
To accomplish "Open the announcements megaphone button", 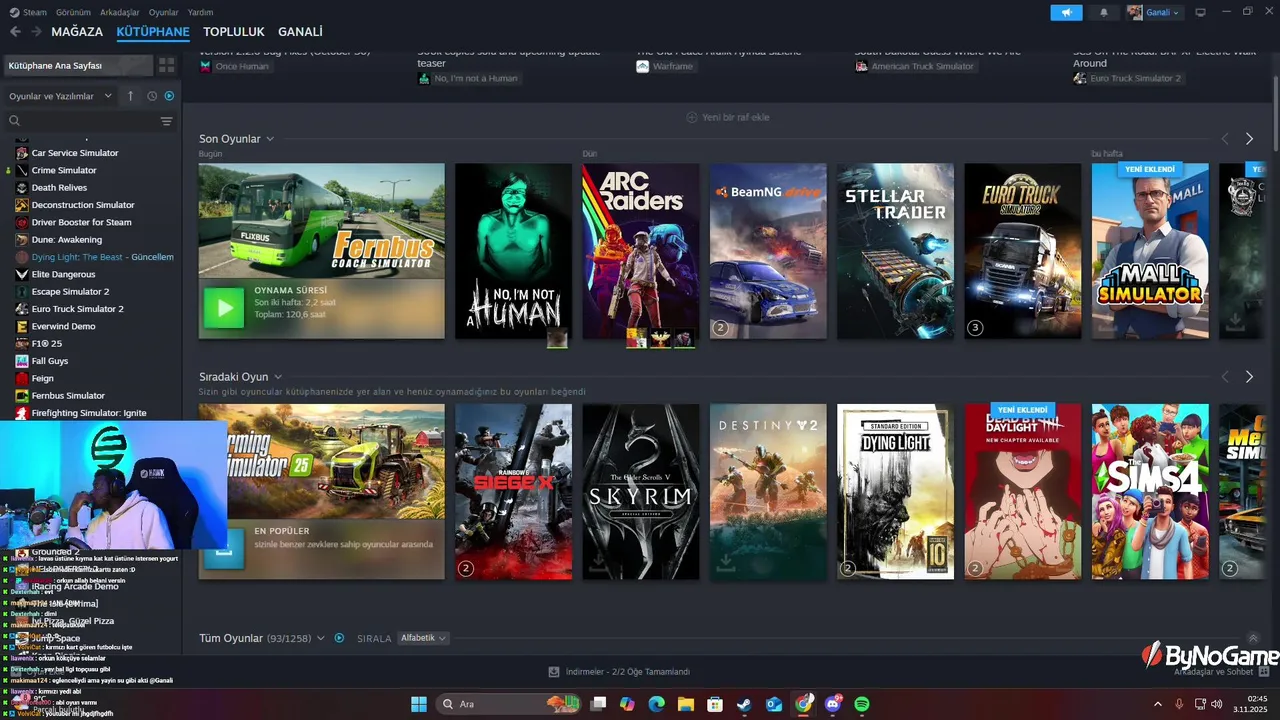I will tap(1066, 12).
